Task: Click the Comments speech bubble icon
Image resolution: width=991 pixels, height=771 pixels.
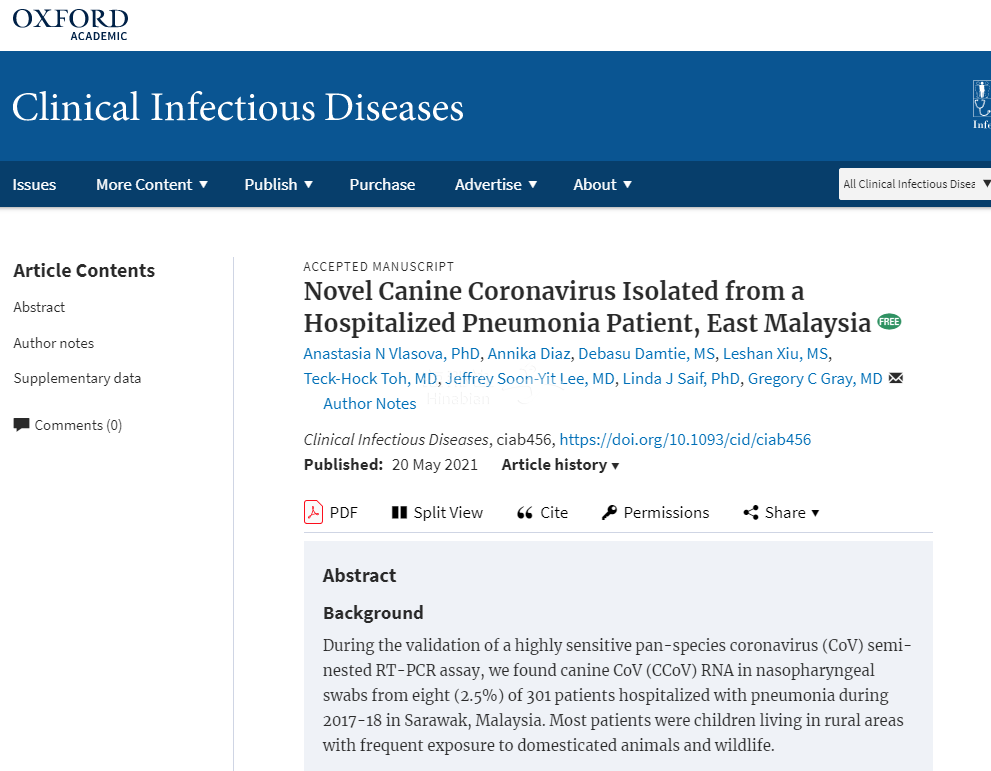Action: tap(21, 425)
